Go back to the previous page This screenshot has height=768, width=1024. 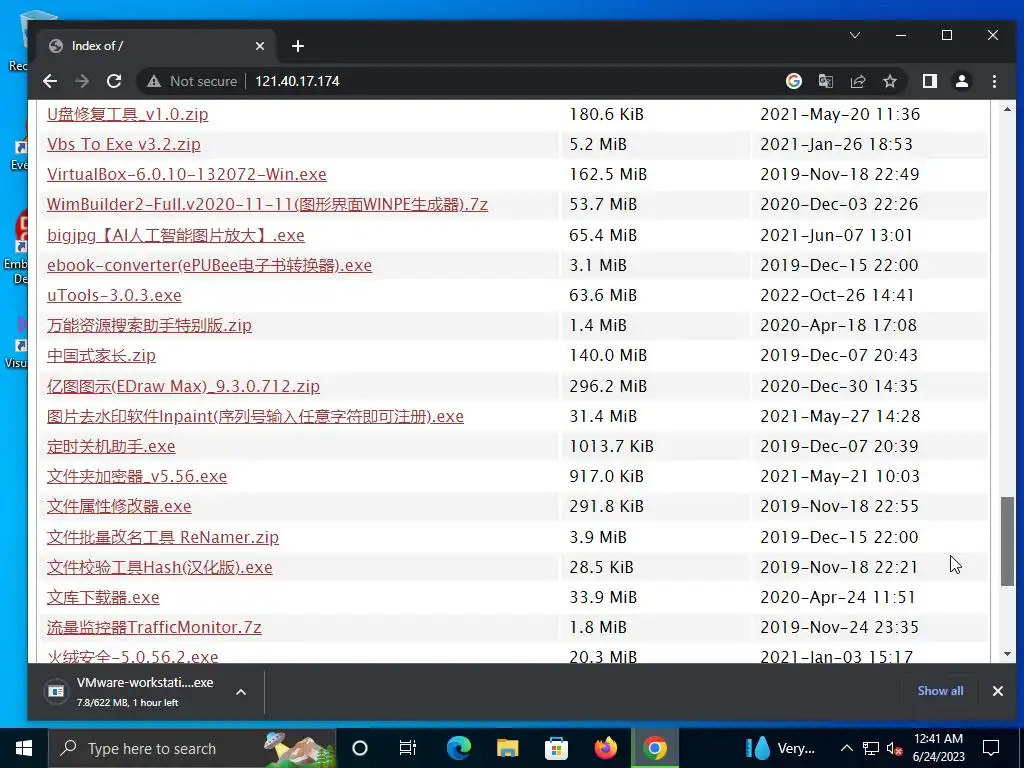[50, 81]
